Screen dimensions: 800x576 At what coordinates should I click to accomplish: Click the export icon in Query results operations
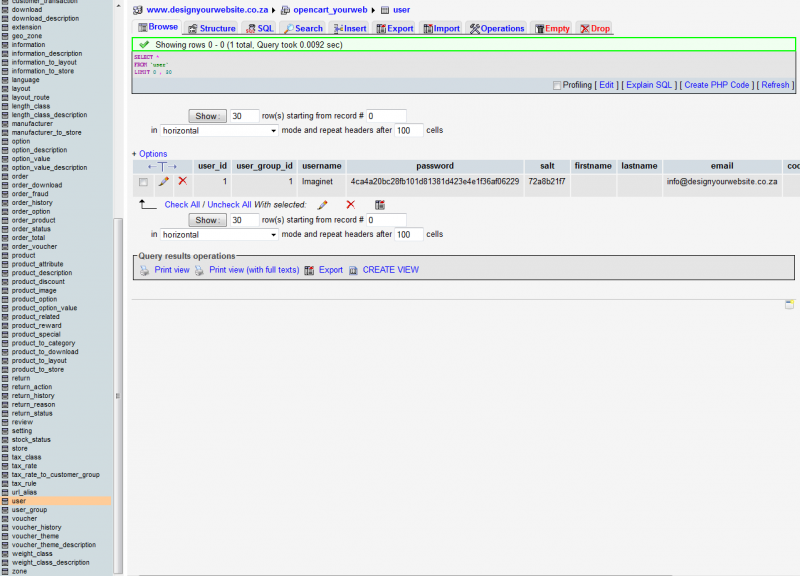[309, 270]
